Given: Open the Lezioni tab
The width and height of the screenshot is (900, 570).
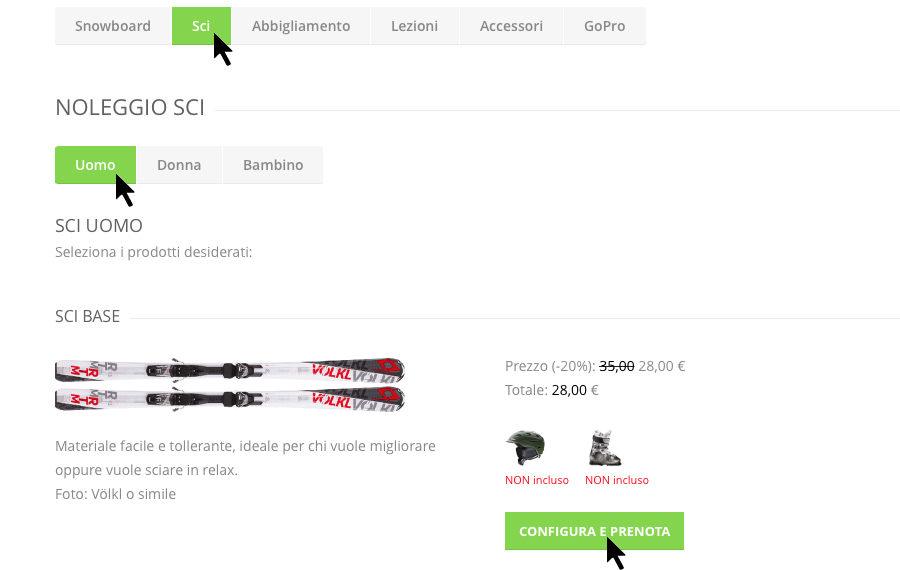Looking at the screenshot, I should pyautogui.click(x=414, y=26).
